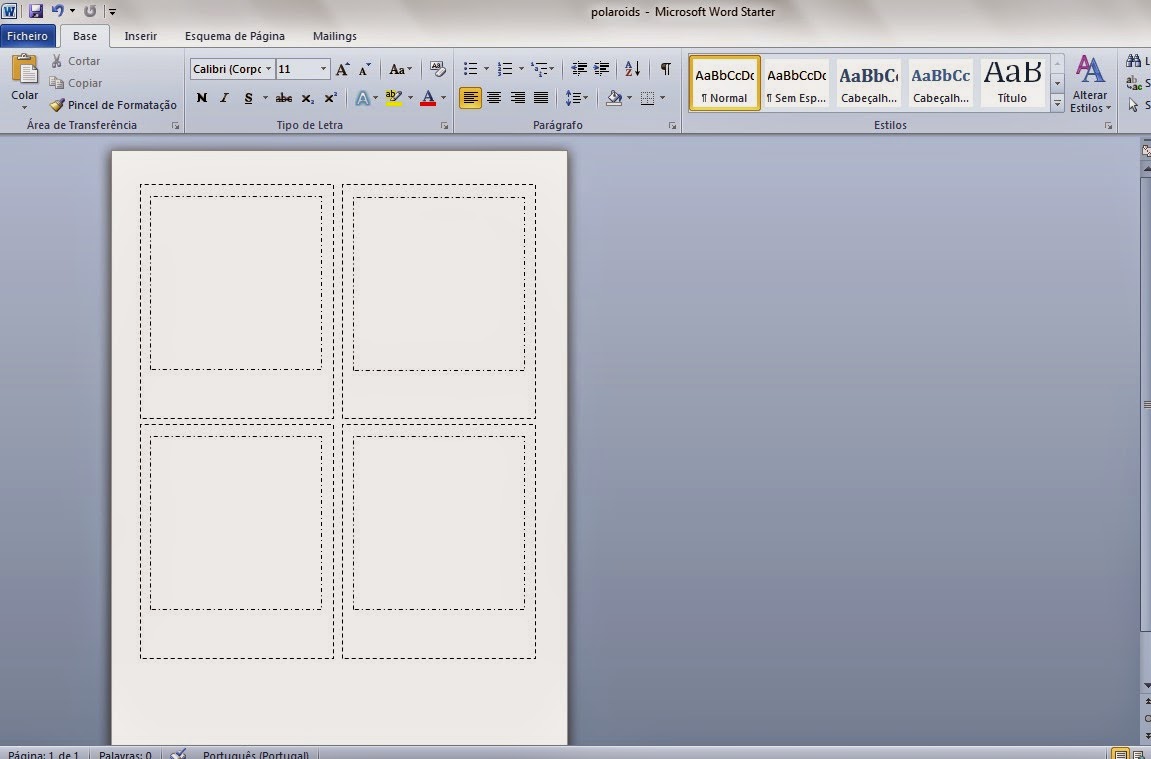This screenshot has height=759, width=1151.
Task: Click the Multilevel list icon
Action: tap(540, 69)
